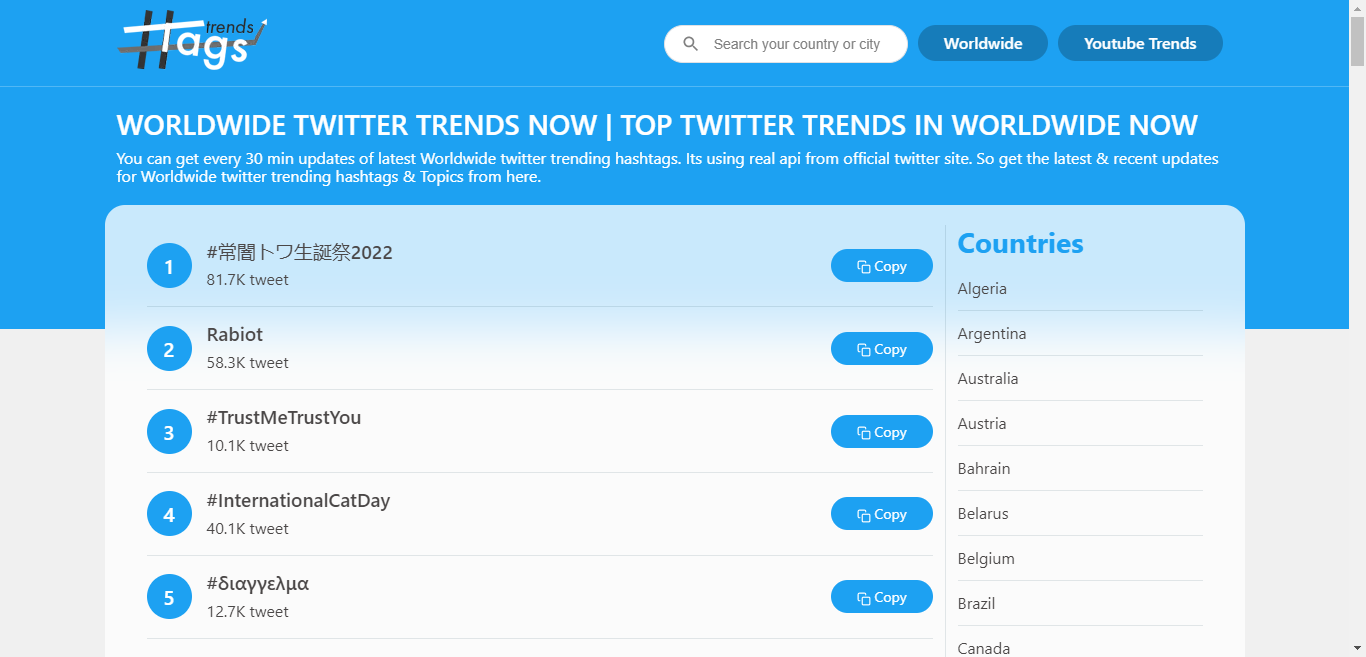View Bahrain twitter trends

point(983,468)
